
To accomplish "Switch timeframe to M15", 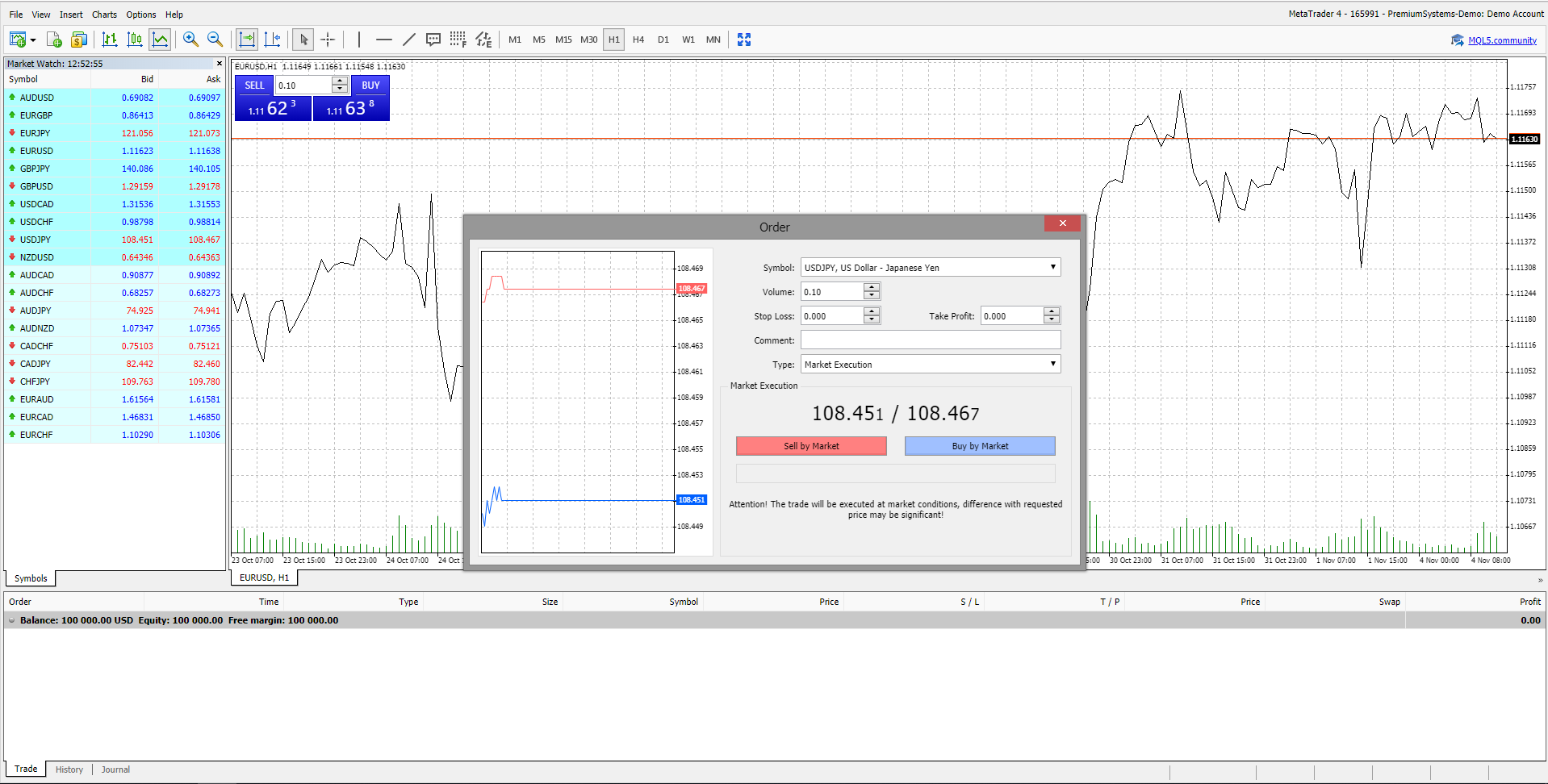I will [563, 40].
